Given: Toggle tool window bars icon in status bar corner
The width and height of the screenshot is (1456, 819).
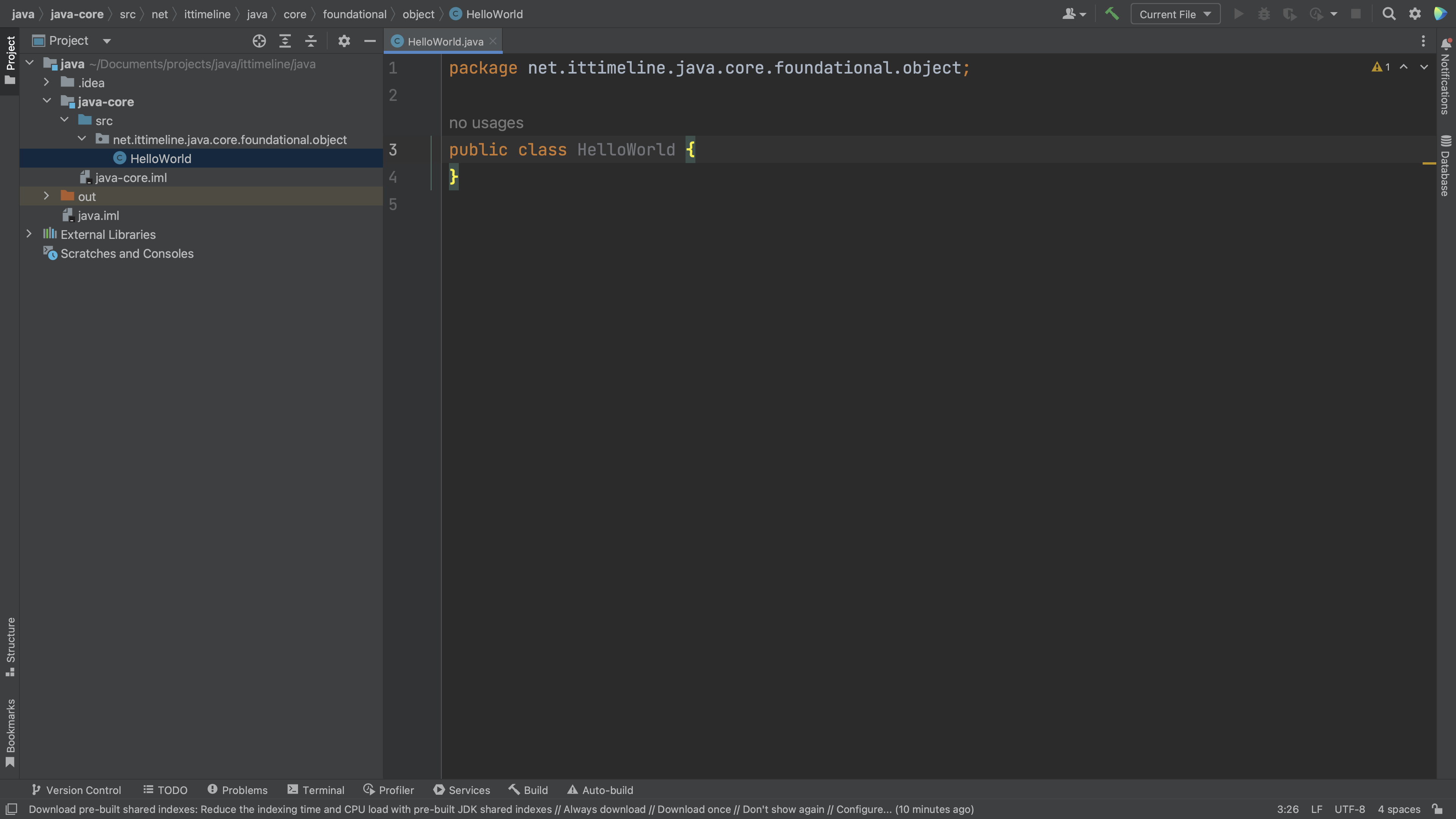Looking at the screenshot, I should (x=11, y=809).
